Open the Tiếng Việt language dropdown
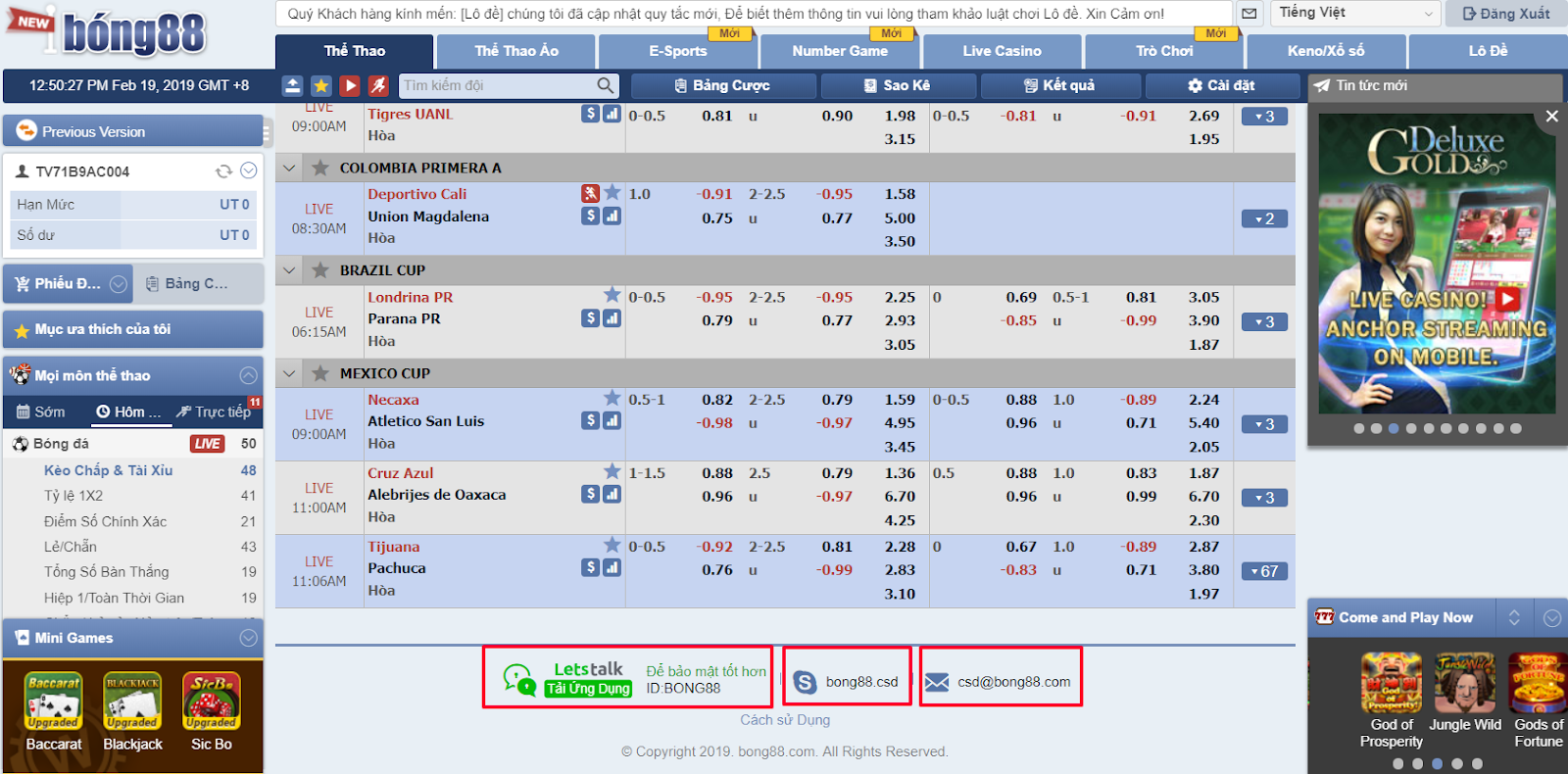 [x=1356, y=13]
